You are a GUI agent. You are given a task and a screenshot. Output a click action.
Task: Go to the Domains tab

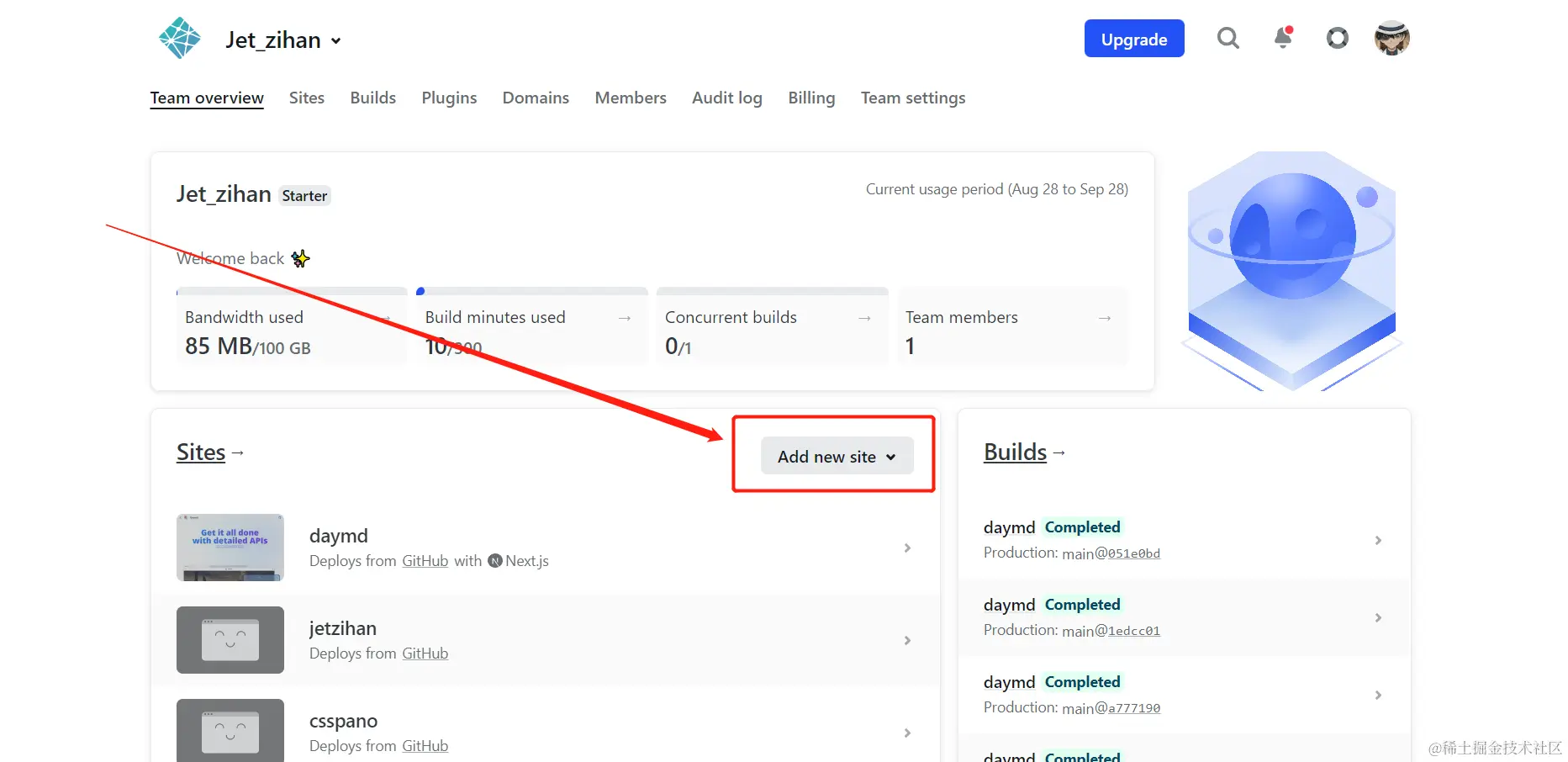pyautogui.click(x=536, y=98)
